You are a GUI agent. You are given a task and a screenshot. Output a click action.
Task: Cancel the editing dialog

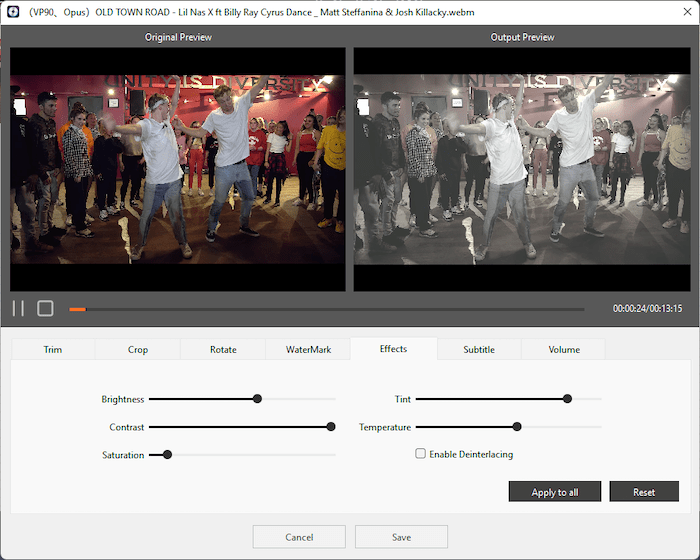click(299, 537)
